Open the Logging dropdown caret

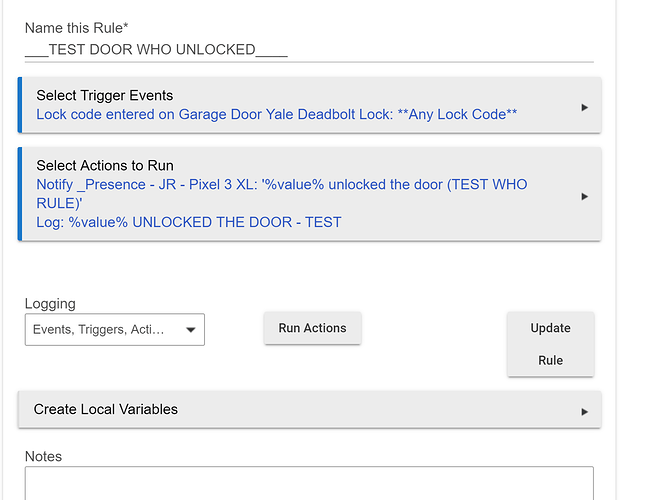190,330
